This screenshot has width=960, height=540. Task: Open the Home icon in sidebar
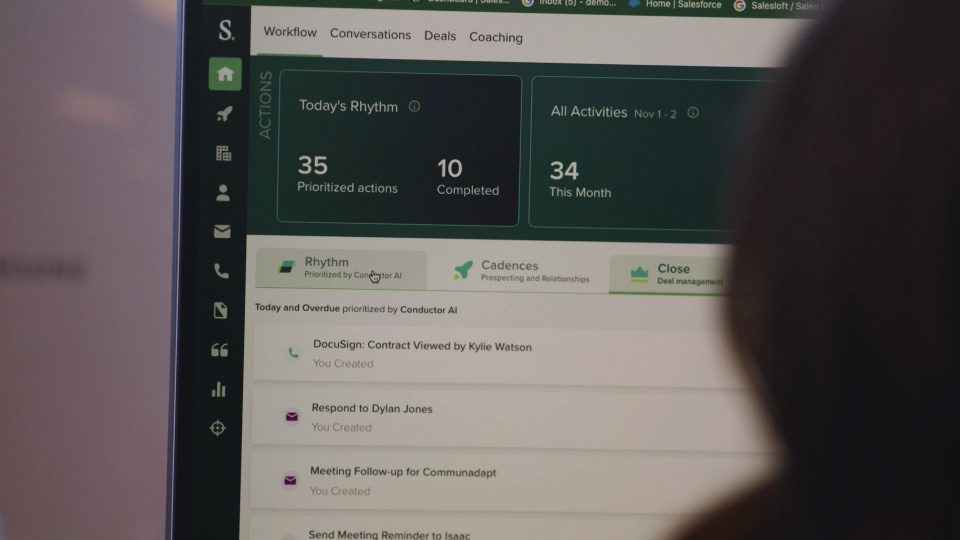[225, 74]
